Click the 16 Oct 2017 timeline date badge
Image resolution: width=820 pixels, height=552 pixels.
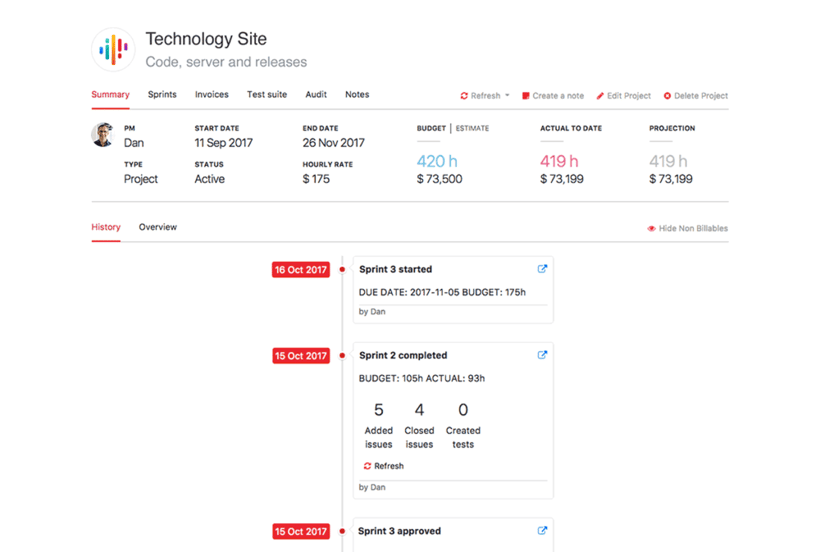(301, 270)
